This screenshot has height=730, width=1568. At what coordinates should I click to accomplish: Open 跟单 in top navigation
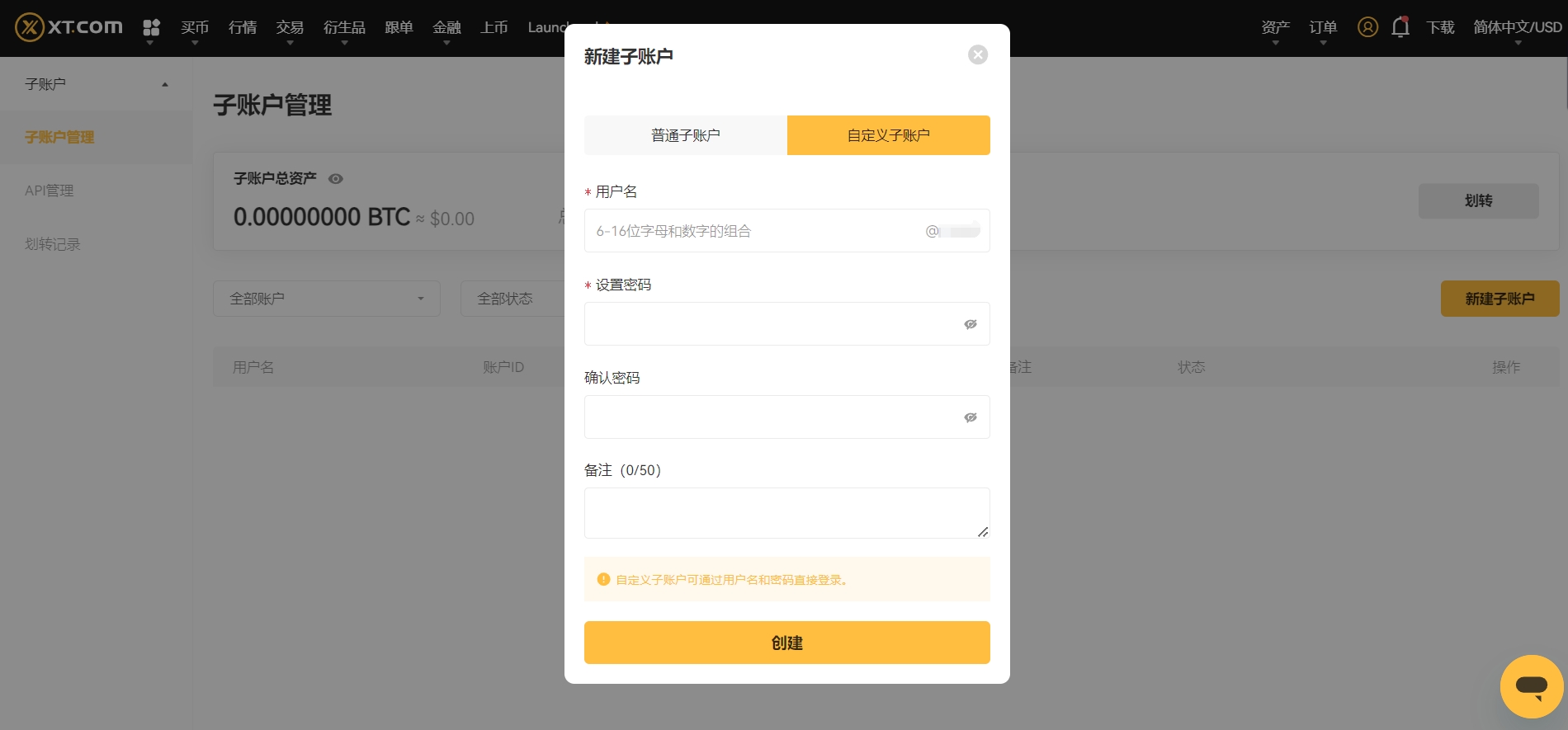click(399, 27)
